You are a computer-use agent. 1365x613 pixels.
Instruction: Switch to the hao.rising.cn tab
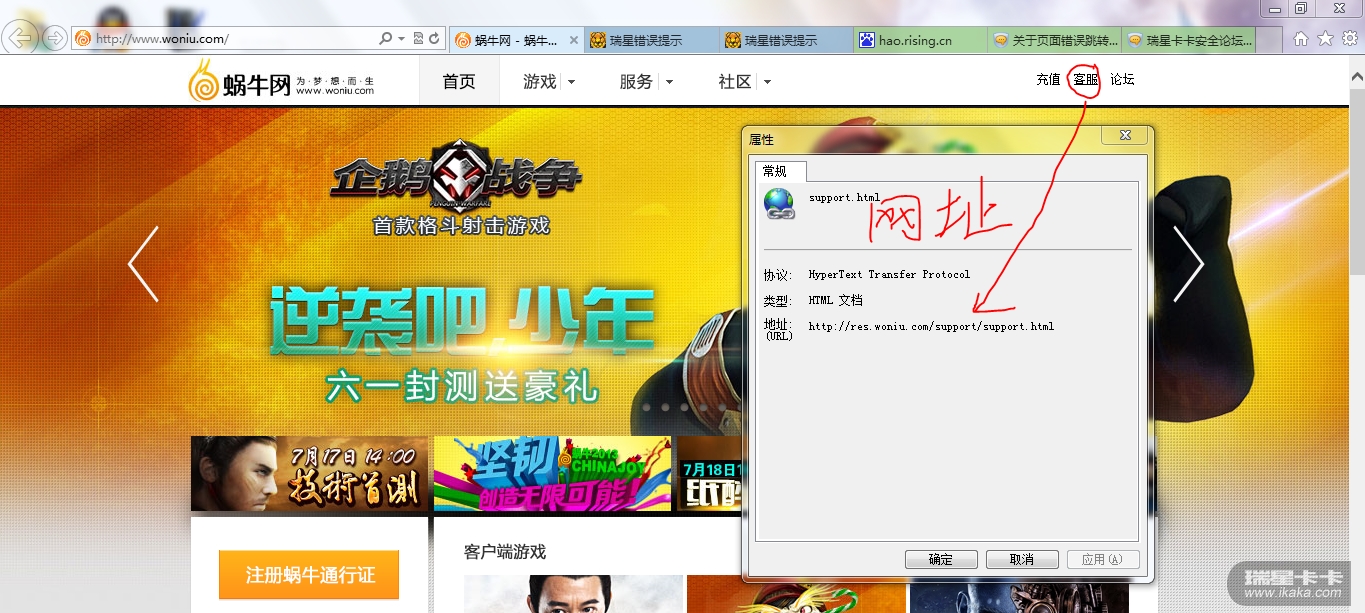coord(920,40)
